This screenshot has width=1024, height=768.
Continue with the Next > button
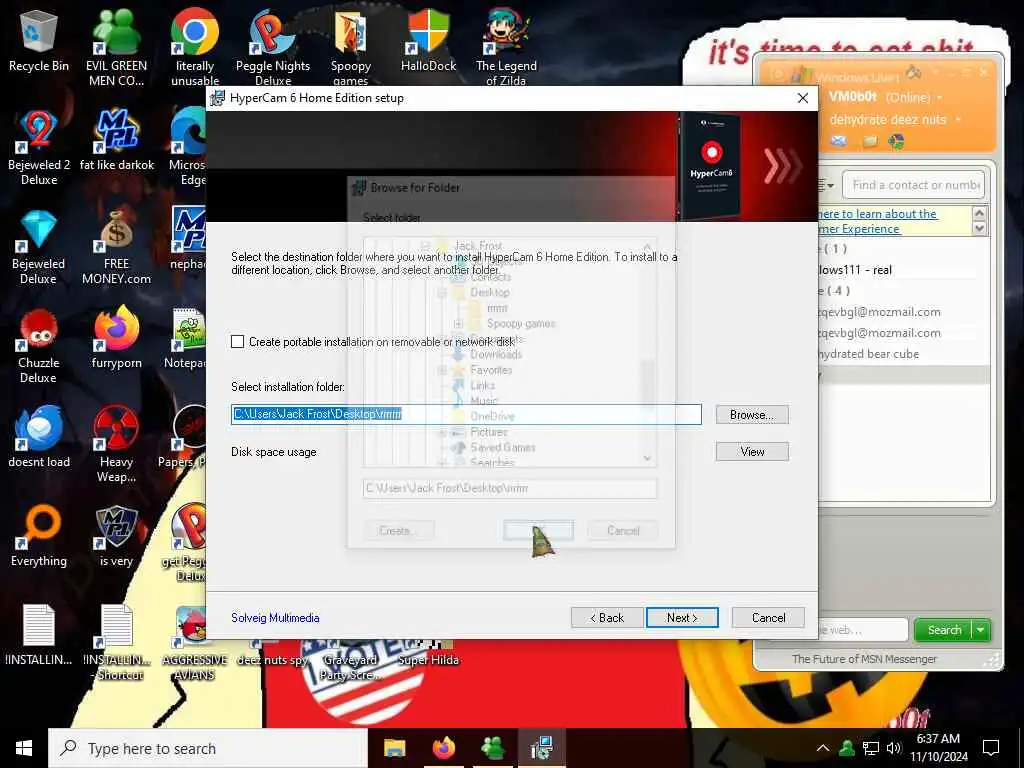coord(682,618)
